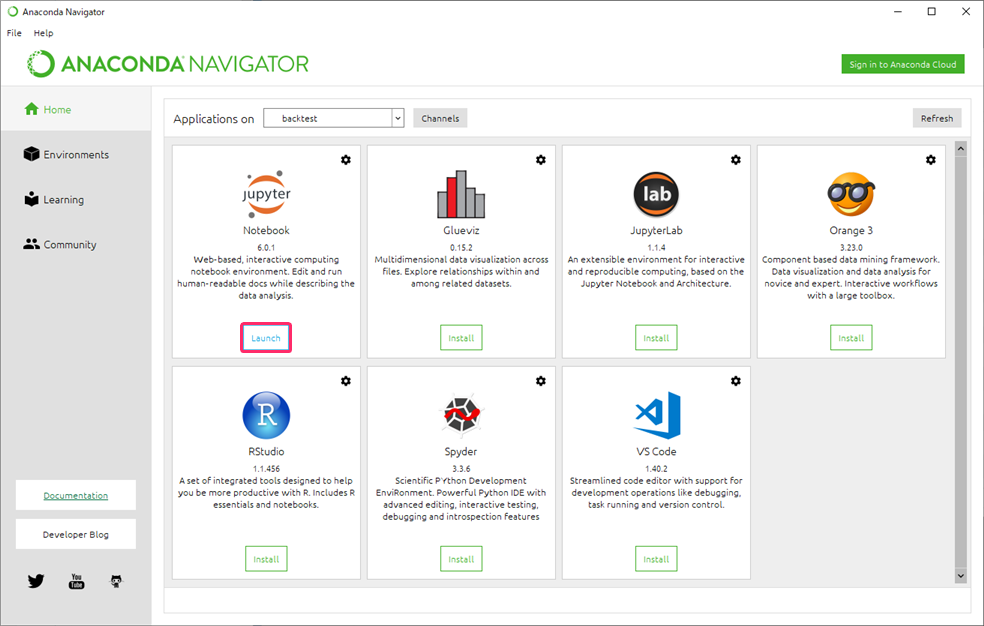Click the Glueviz bar chart logo

pos(461,194)
